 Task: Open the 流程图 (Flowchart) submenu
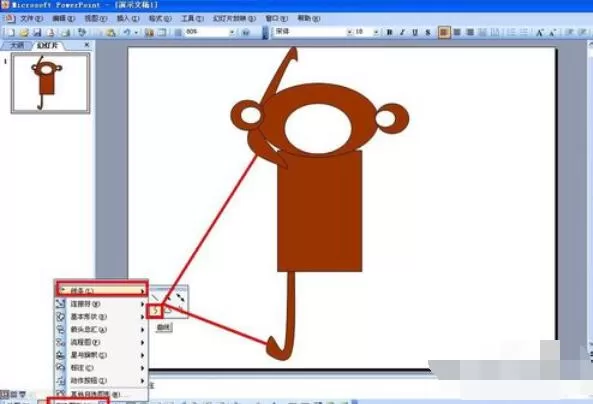click(101, 342)
